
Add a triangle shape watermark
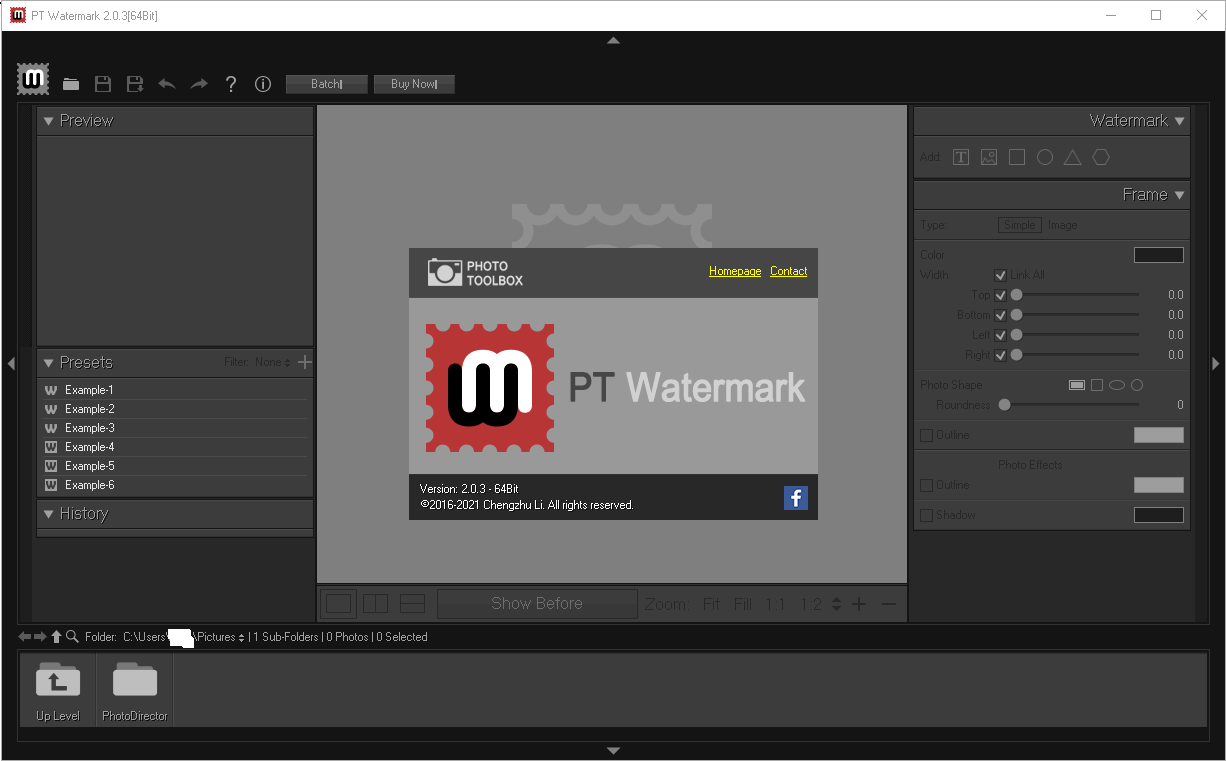pos(1073,157)
